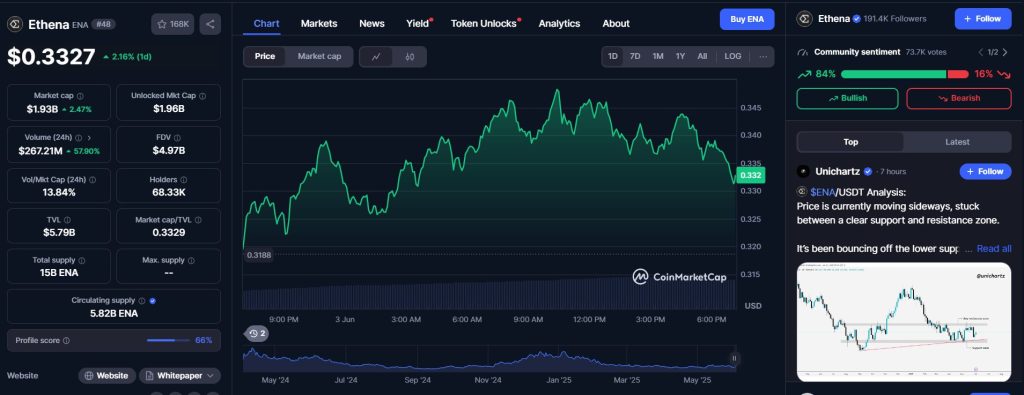Screen dimensions: 1024x395
Task: Click the history events marker labeled 2
Action: click(257, 334)
